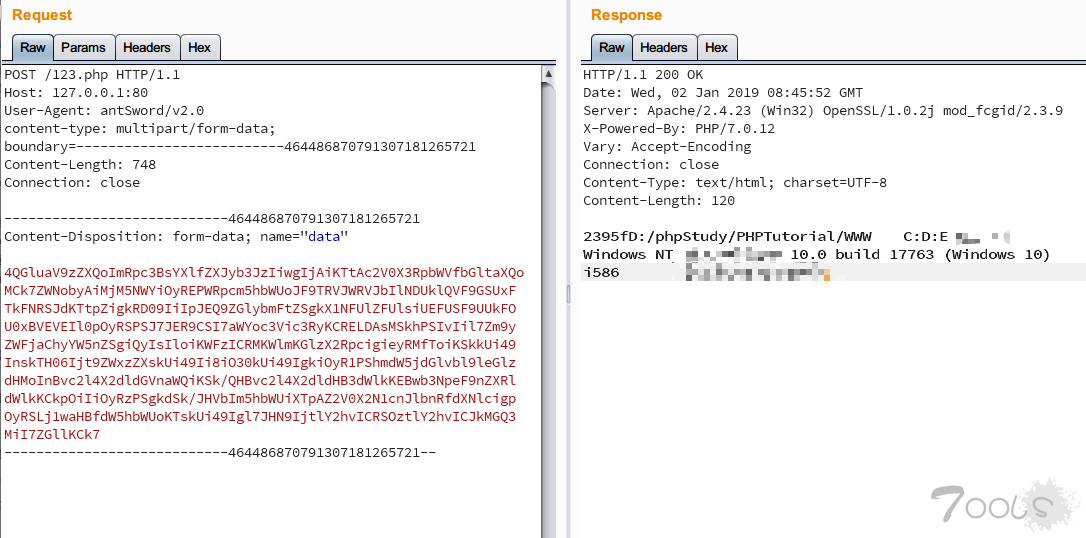Screen dimensions: 1086x538
Task: Click the blue "data" parameter name
Action: 324,237
